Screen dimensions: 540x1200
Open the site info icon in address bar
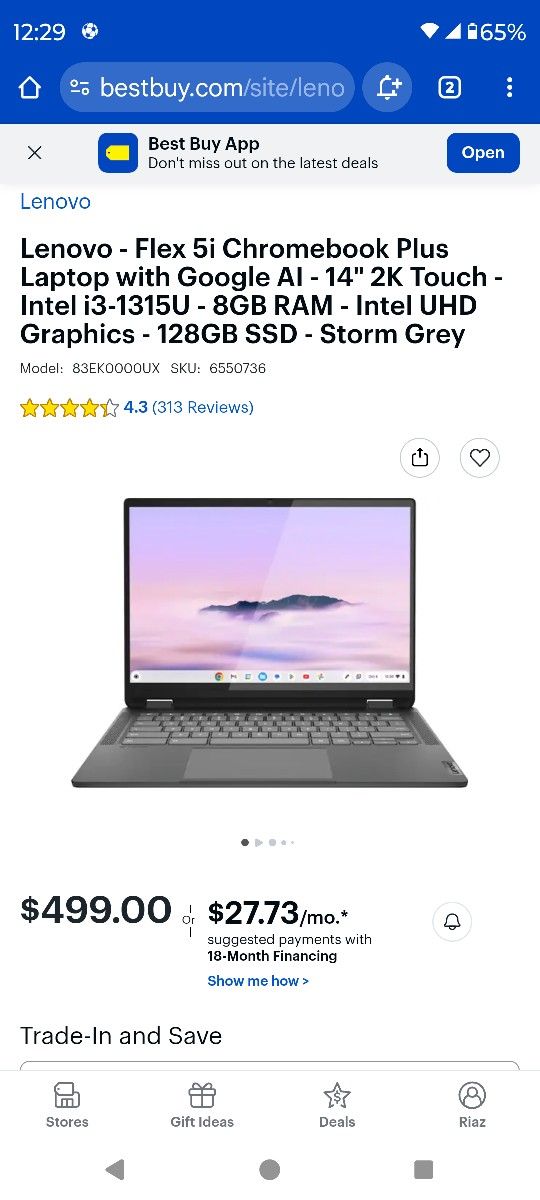point(80,88)
